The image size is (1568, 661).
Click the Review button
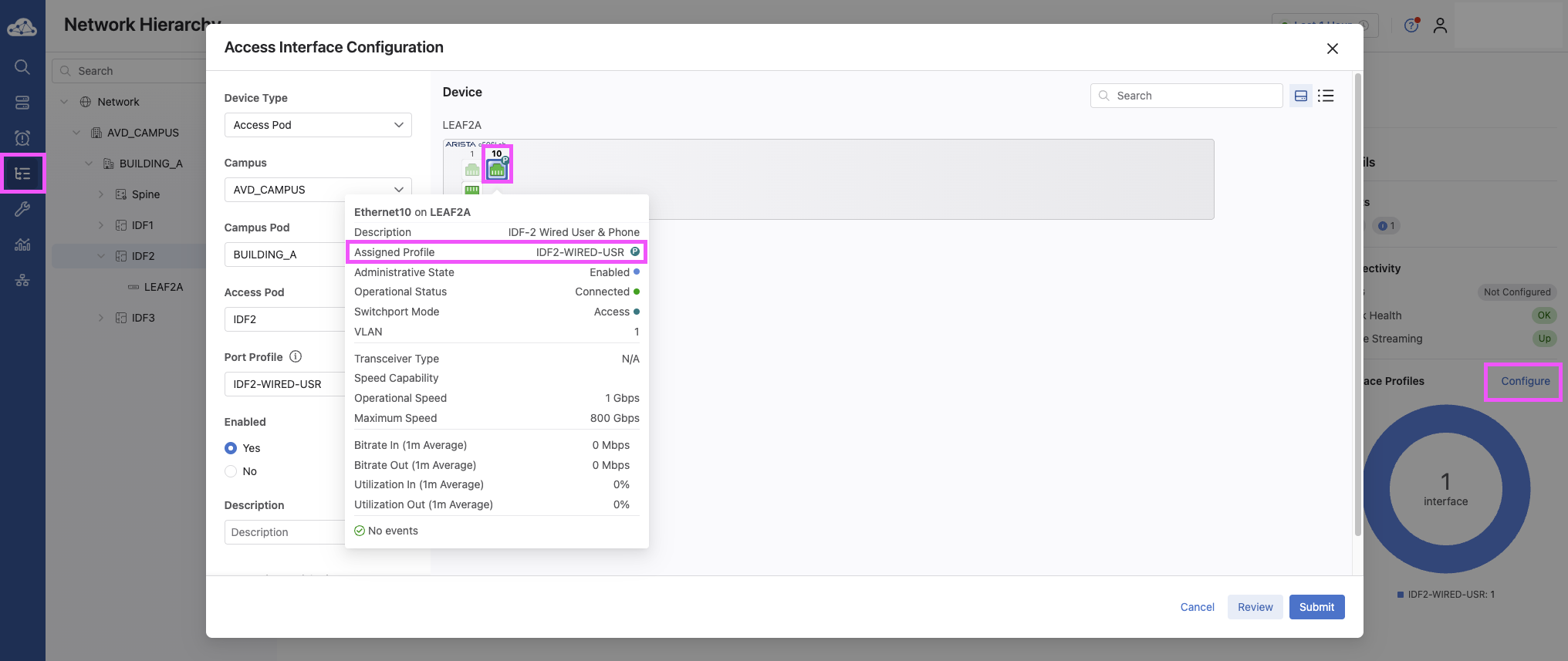click(x=1255, y=607)
